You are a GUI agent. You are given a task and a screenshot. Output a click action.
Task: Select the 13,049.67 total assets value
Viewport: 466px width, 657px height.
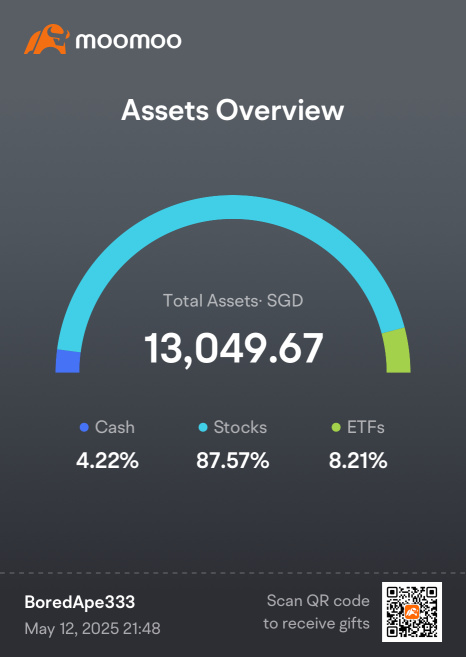(233, 349)
